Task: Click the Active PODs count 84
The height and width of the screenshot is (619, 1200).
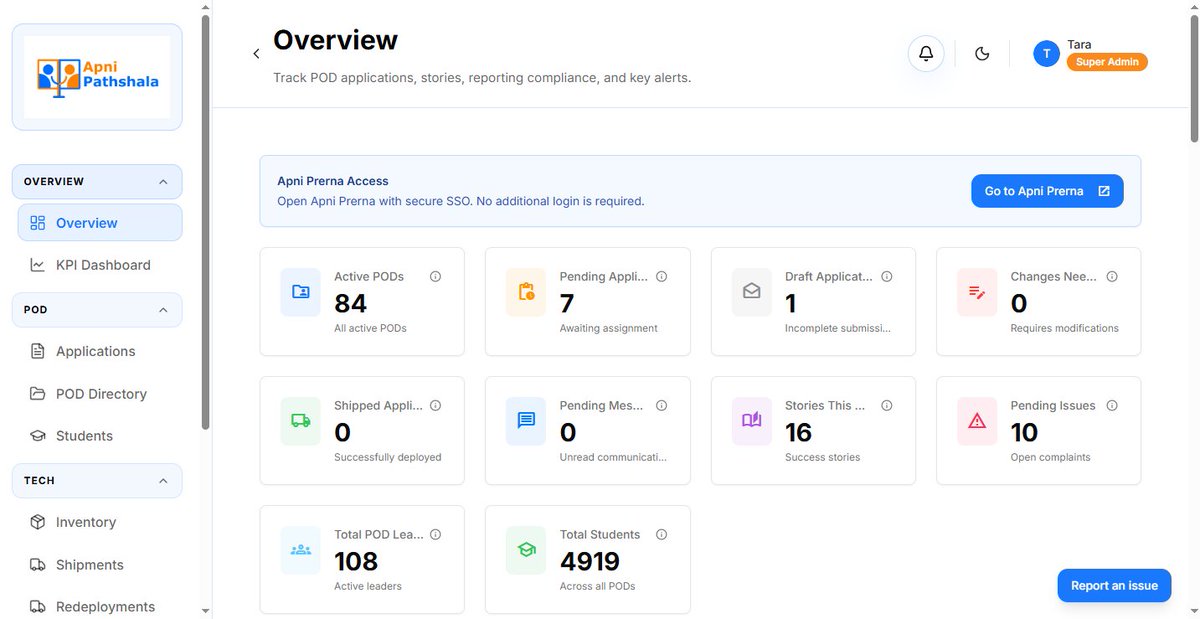Action: point(351,303)
